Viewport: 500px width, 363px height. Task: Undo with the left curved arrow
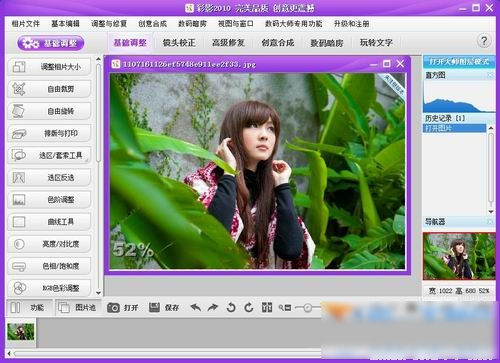click(196, 307)
